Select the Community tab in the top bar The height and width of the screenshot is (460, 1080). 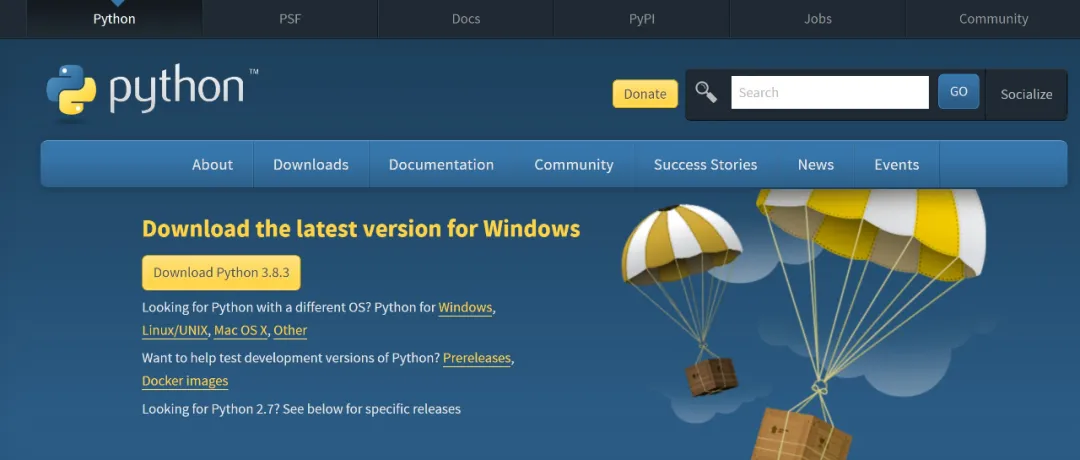coord(993,19)
